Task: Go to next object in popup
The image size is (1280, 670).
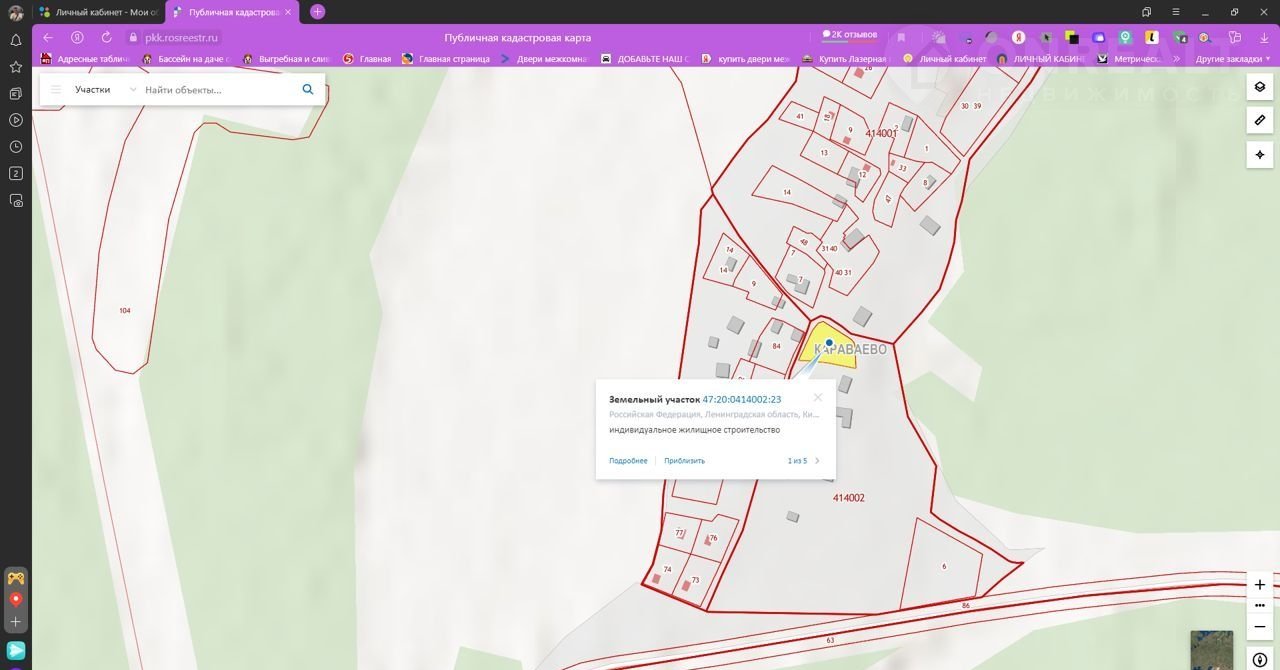Action: (817, 461)
